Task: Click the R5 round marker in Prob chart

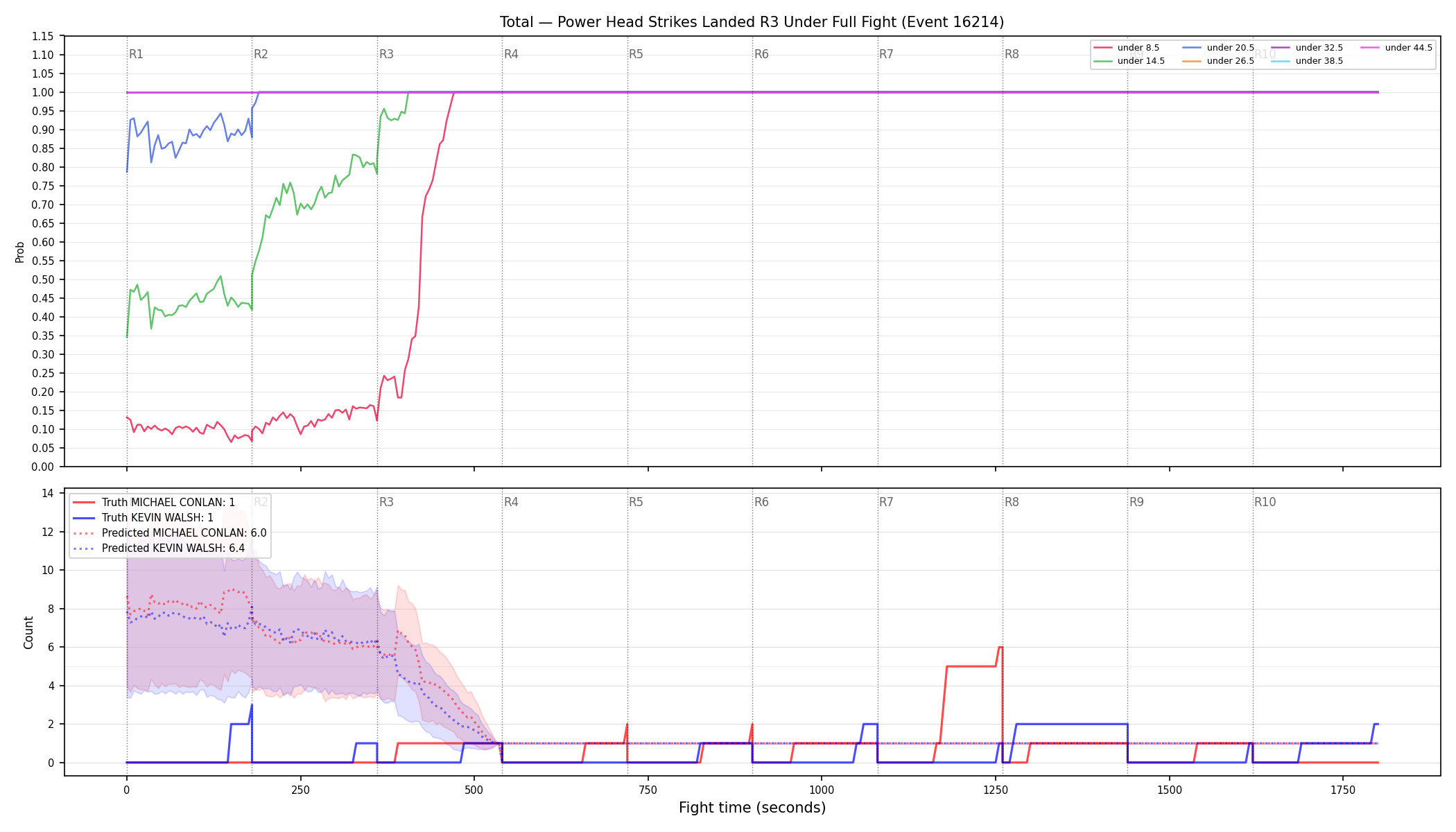Action: click(636, 54)
